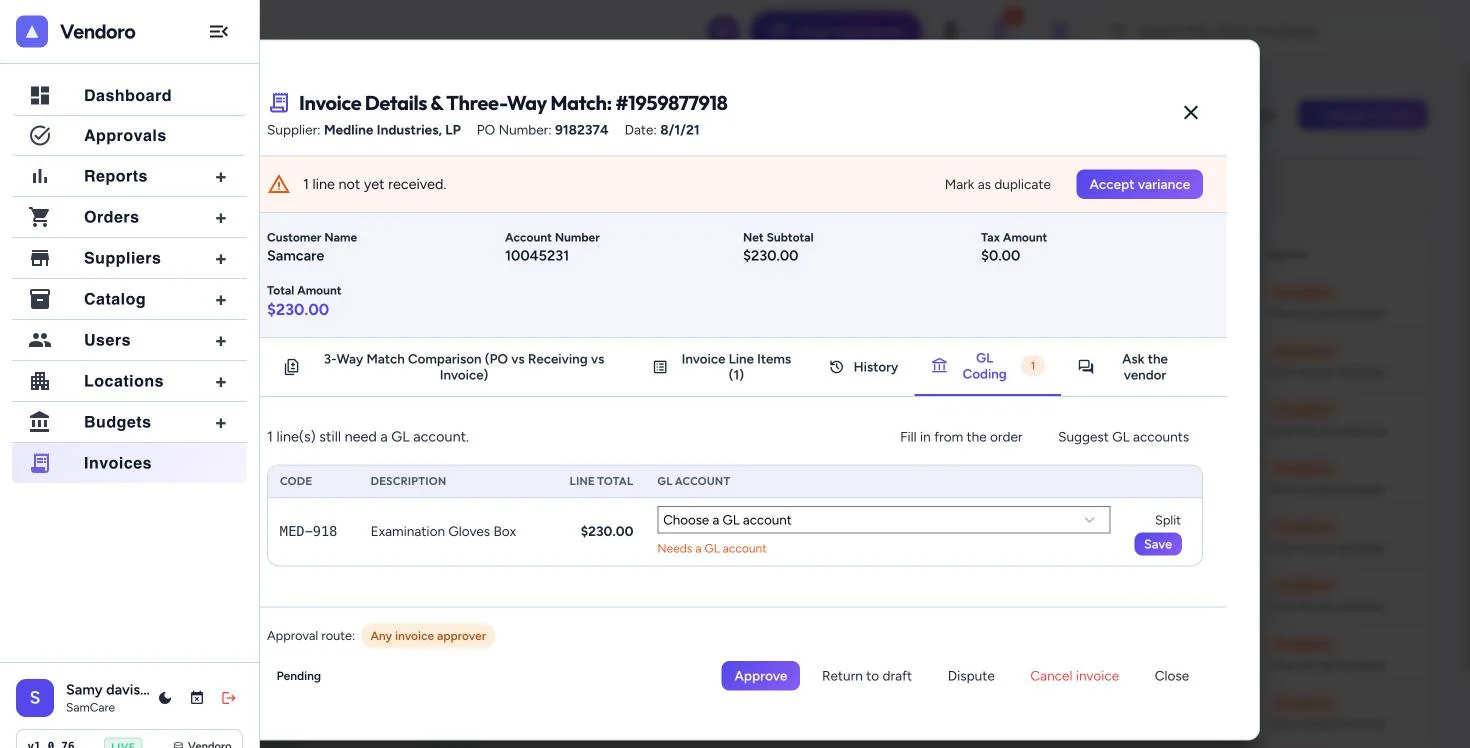This screenshot has width=1470, height=748.
Task: Click Cancel invoice
Action: pos(1074,676)
